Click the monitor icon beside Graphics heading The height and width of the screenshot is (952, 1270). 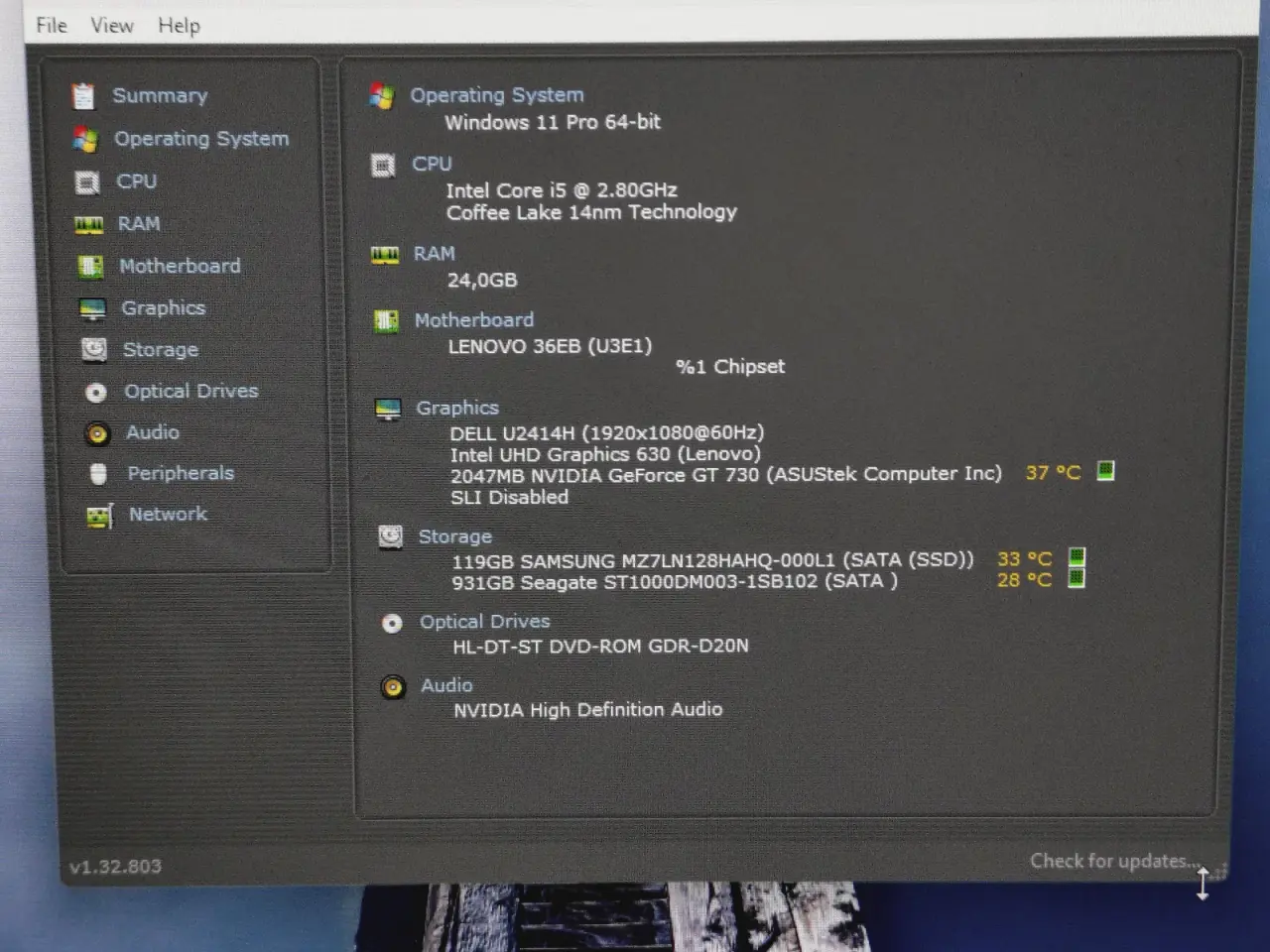[x=388, y=410]
